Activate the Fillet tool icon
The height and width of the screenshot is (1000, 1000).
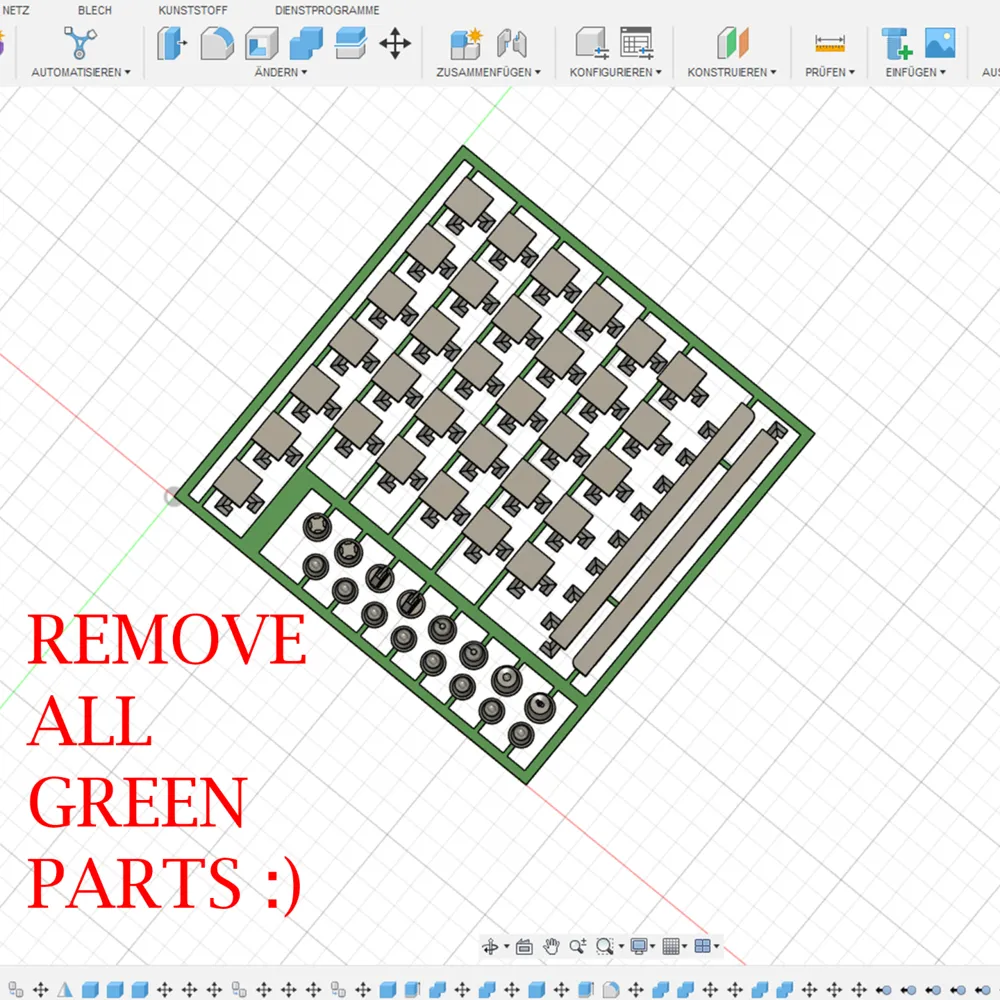(217, 43)
